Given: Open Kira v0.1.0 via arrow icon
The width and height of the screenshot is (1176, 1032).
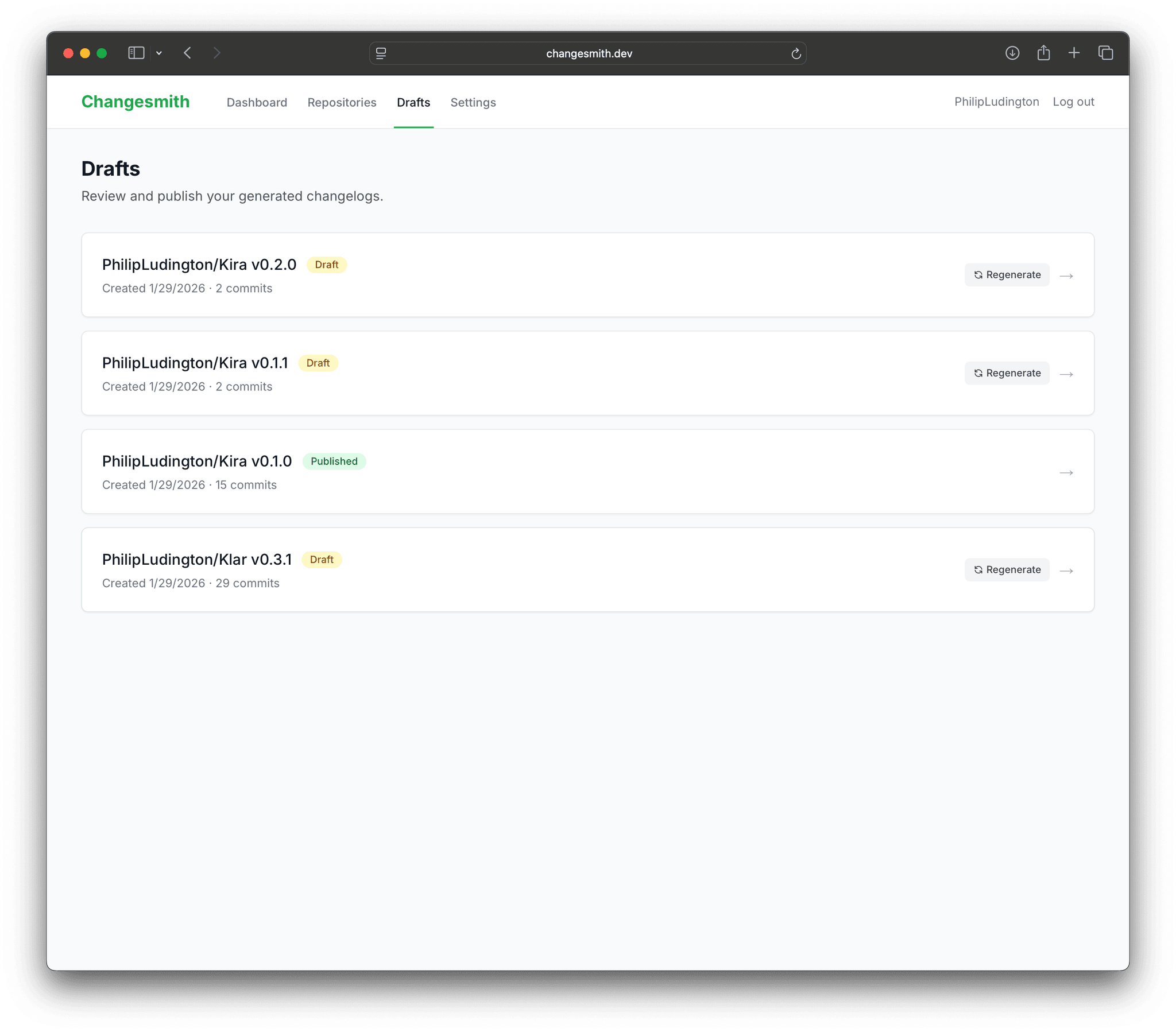Looking at the screenshot, I should (x=1066, y=473).
